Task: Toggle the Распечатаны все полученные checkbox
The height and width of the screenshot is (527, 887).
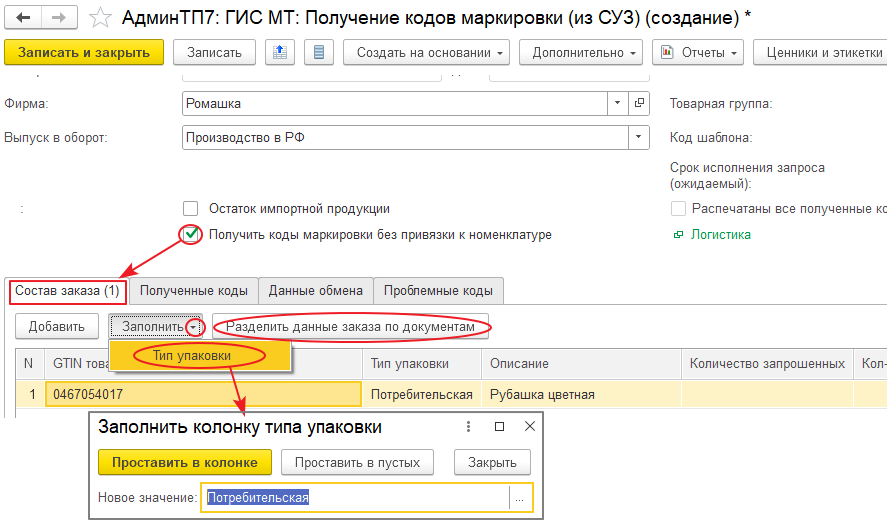Action: coord(679,209)
